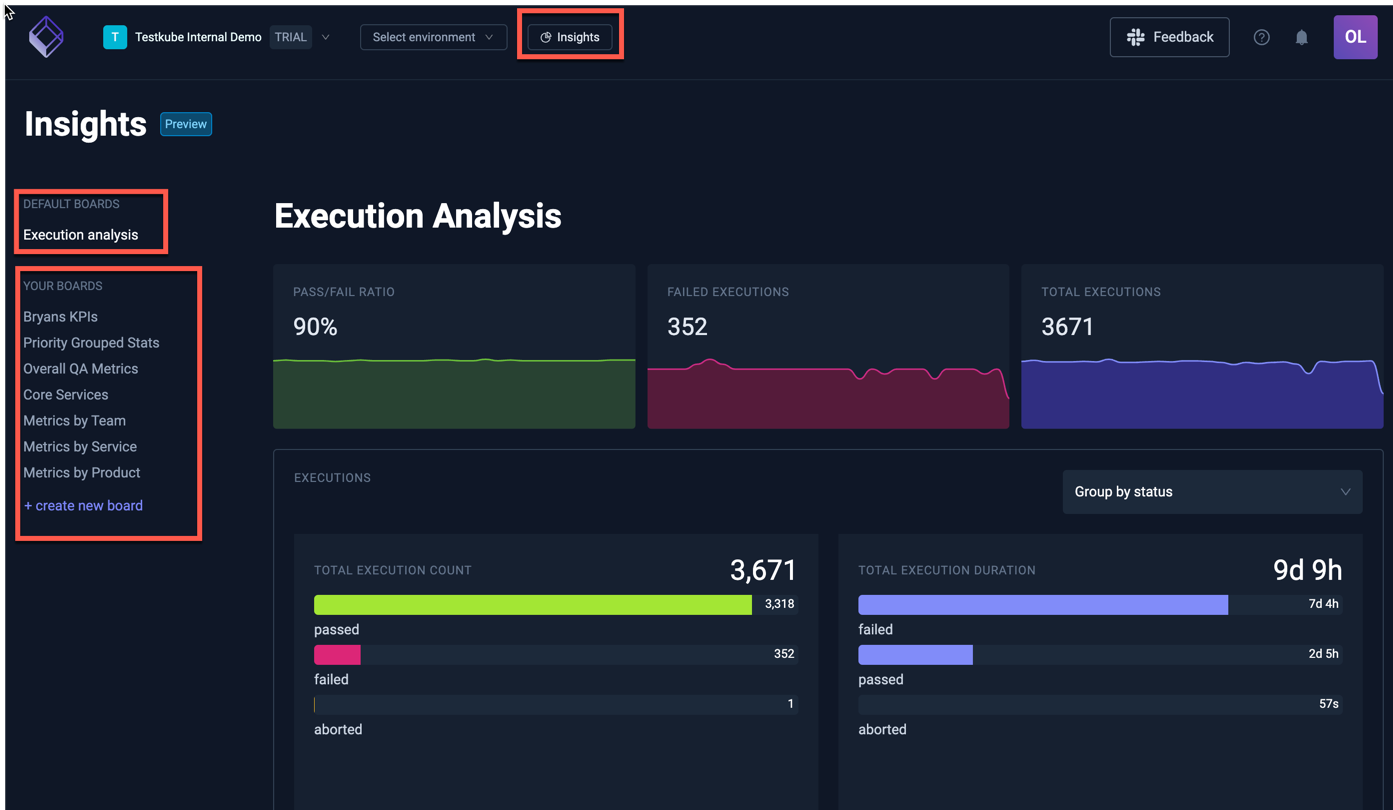This screenshot has width=1393, height=810.
Task: Click the Testkube logo
Action: (44, 37)
